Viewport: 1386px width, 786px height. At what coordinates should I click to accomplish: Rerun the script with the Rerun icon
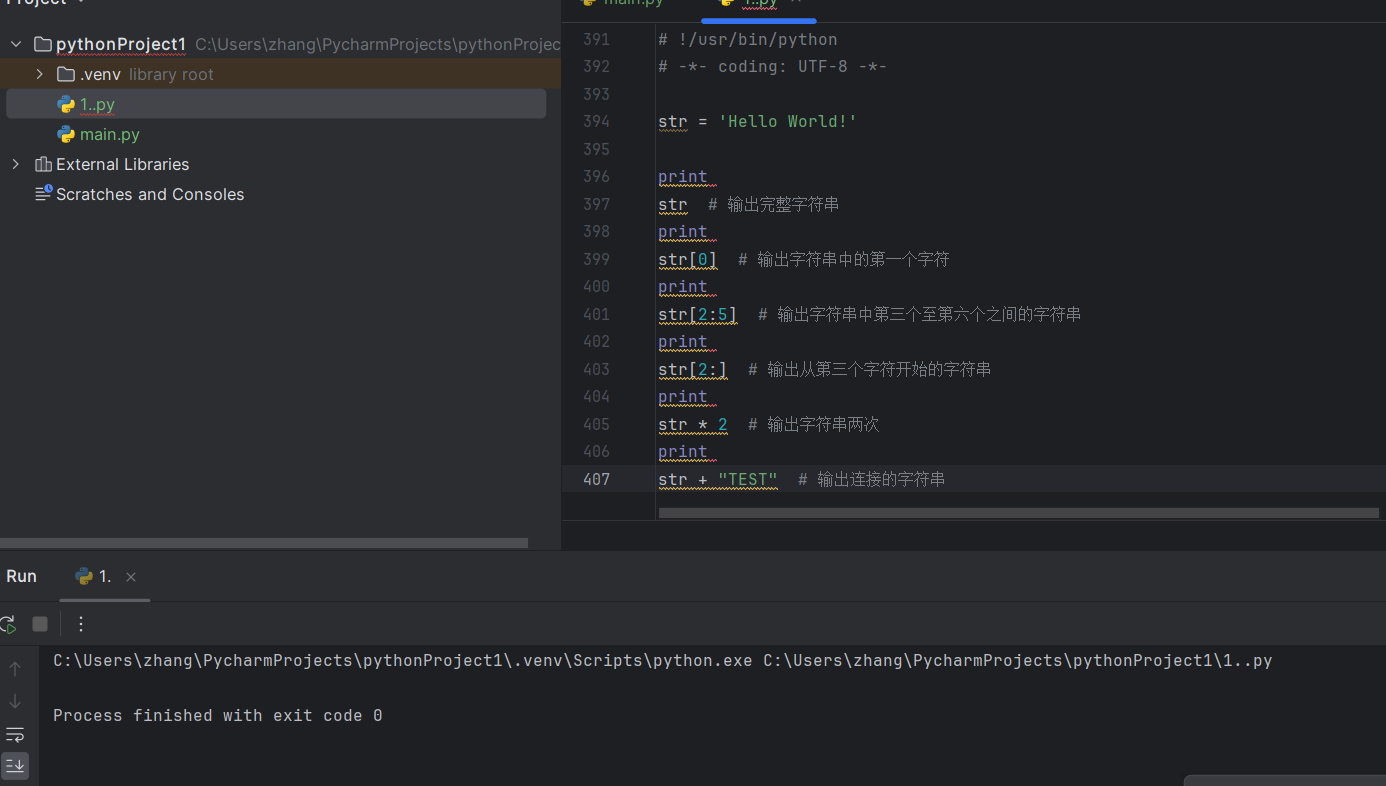[7, 624]
